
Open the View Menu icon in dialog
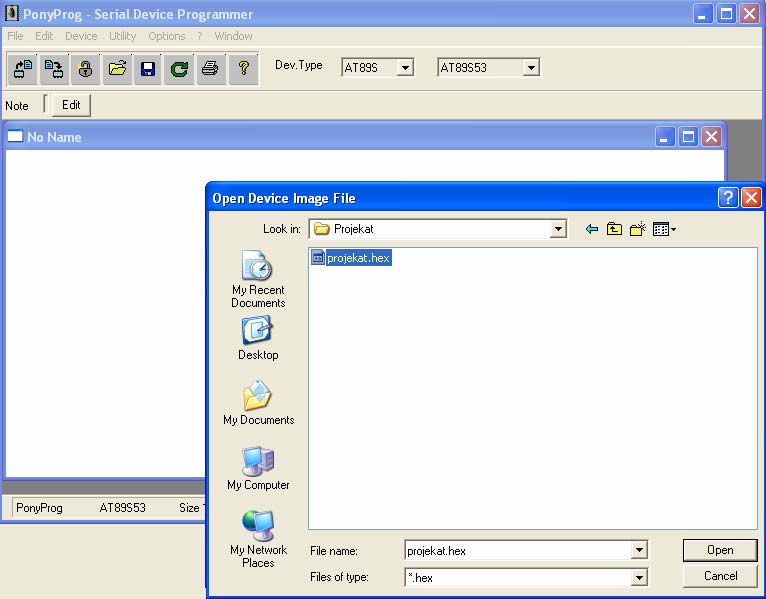(x=664, y=229)
